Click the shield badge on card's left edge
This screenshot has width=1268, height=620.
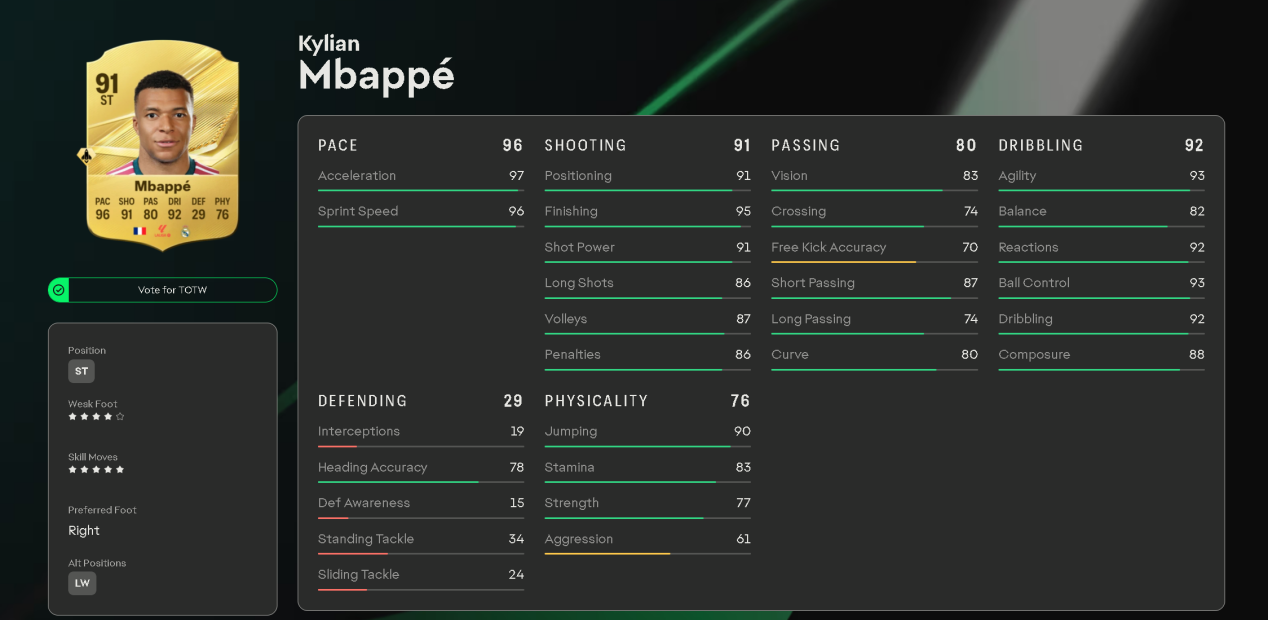(85, 157)
